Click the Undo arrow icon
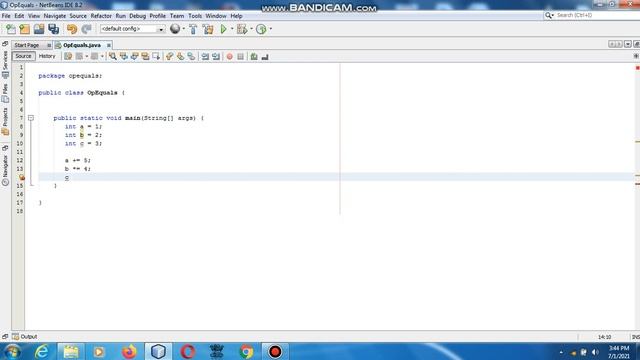The image size is (640, 360). [x=72, y=29]
